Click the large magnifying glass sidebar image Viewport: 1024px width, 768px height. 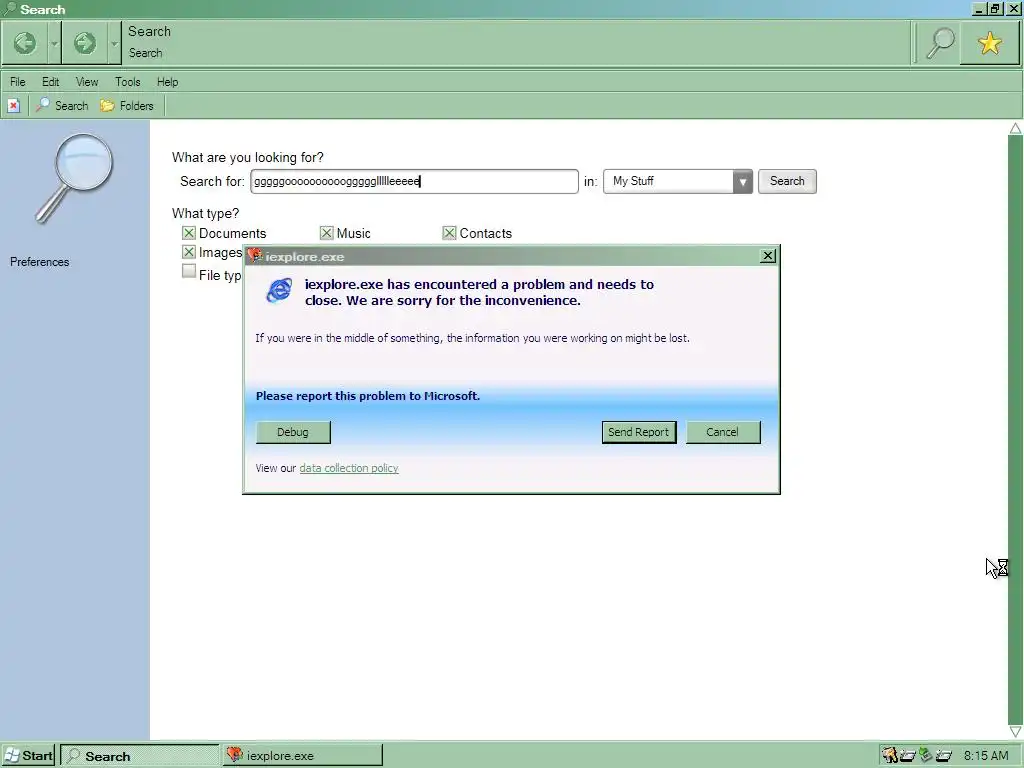click(x=74, y=178)
